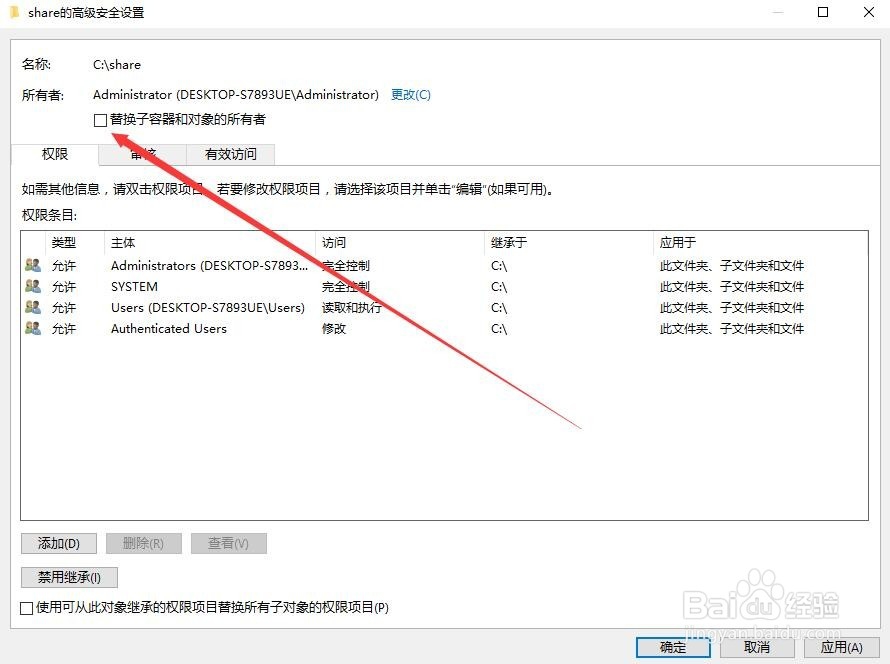The height and width of the screenshot is (664, 890).
Task: Click the dialog icon in the title bar
Action: pyautogui.click(x=13, y=12)
